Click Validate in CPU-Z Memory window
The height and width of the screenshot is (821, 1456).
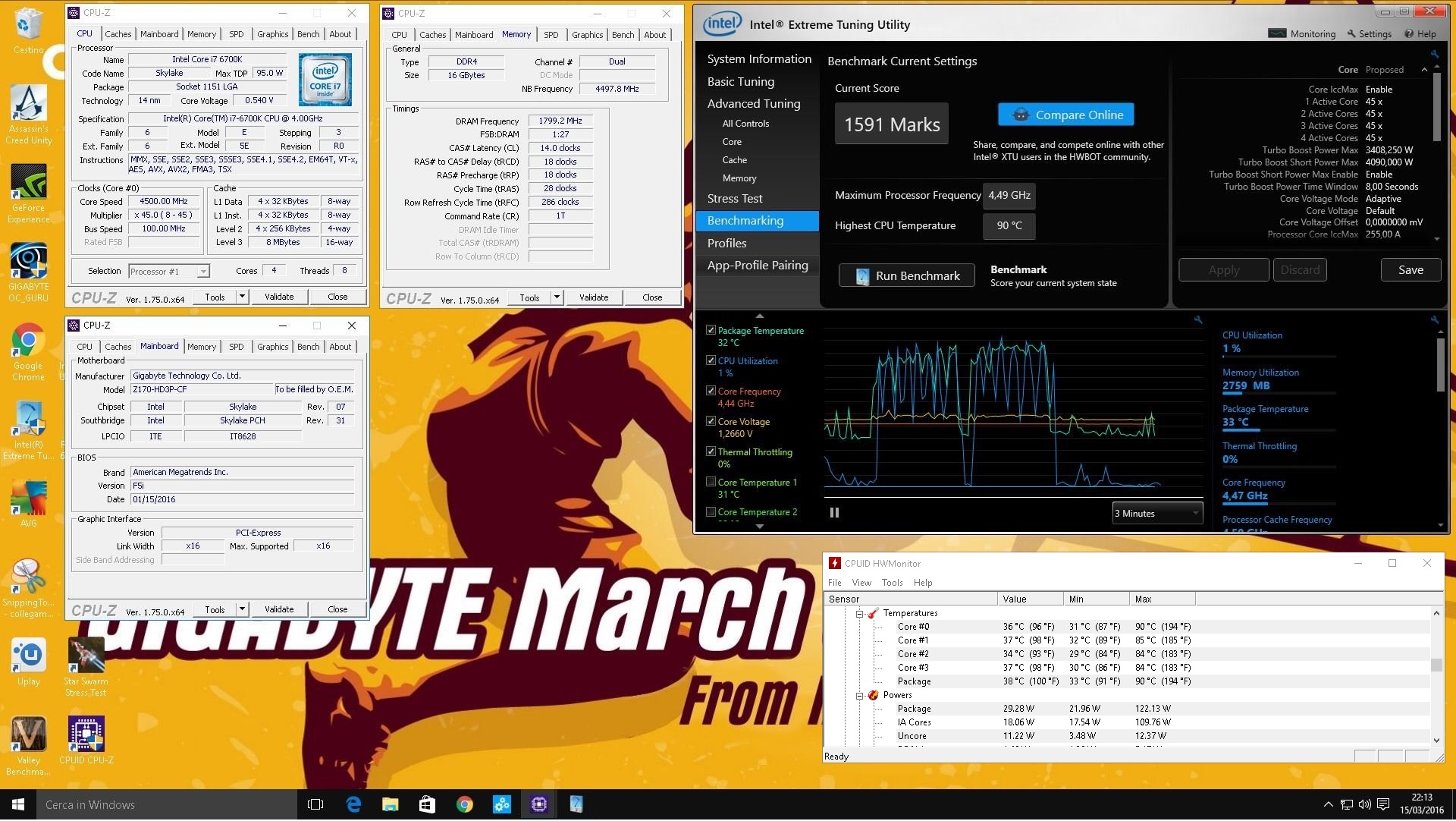tap(594, 298)
